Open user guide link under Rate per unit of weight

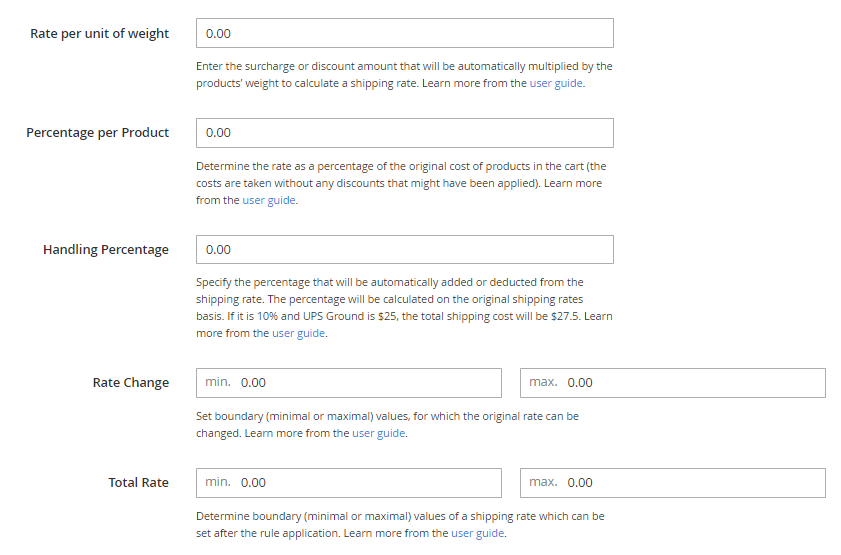pos(556,84)
